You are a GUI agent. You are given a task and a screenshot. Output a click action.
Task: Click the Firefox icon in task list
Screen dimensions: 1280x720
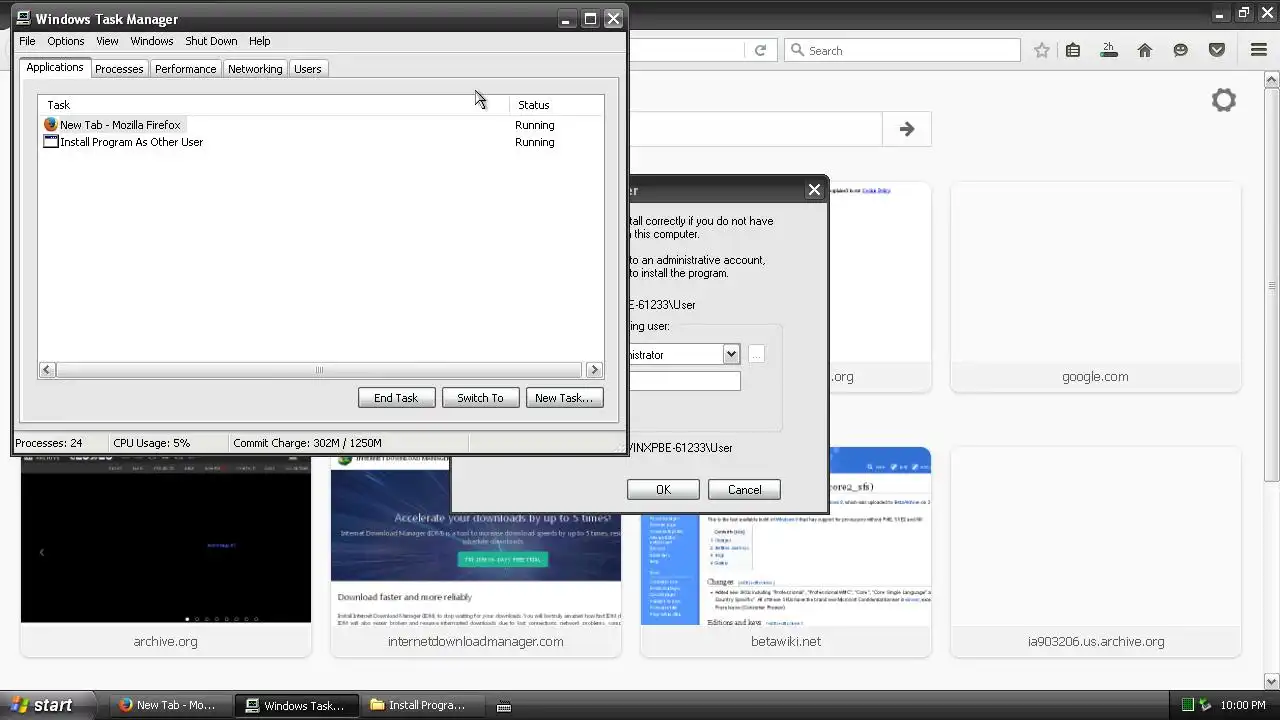tap(51, 125)
